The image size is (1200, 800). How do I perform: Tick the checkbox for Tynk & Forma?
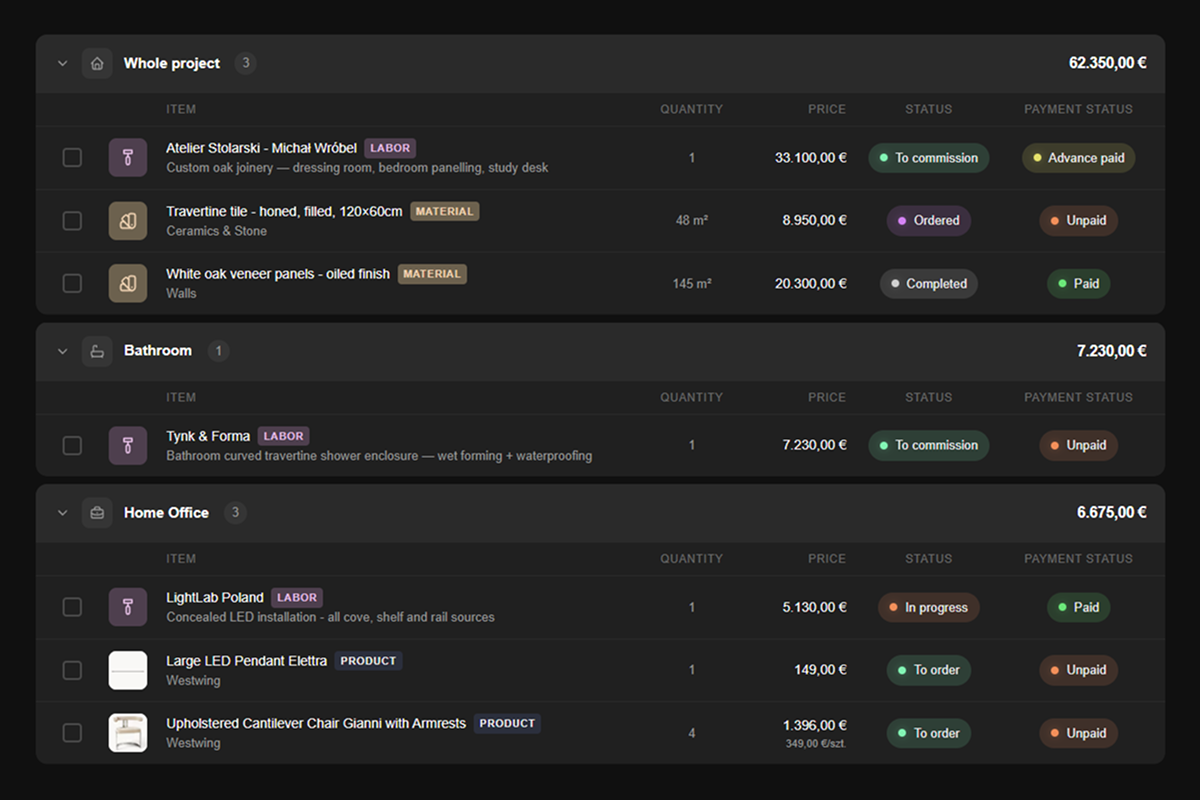tap(72, 446)
